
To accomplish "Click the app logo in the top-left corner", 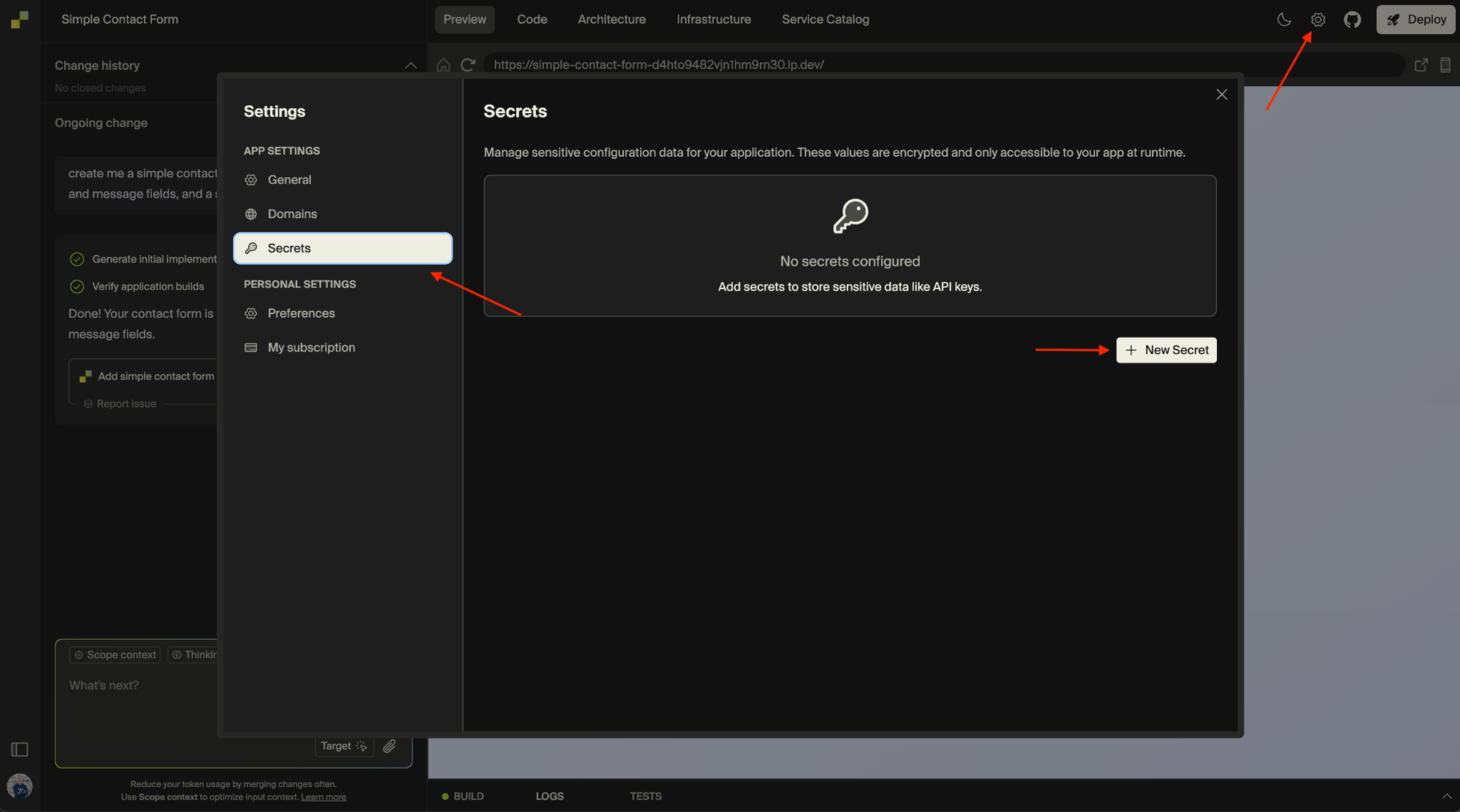I will click(19, 20).
